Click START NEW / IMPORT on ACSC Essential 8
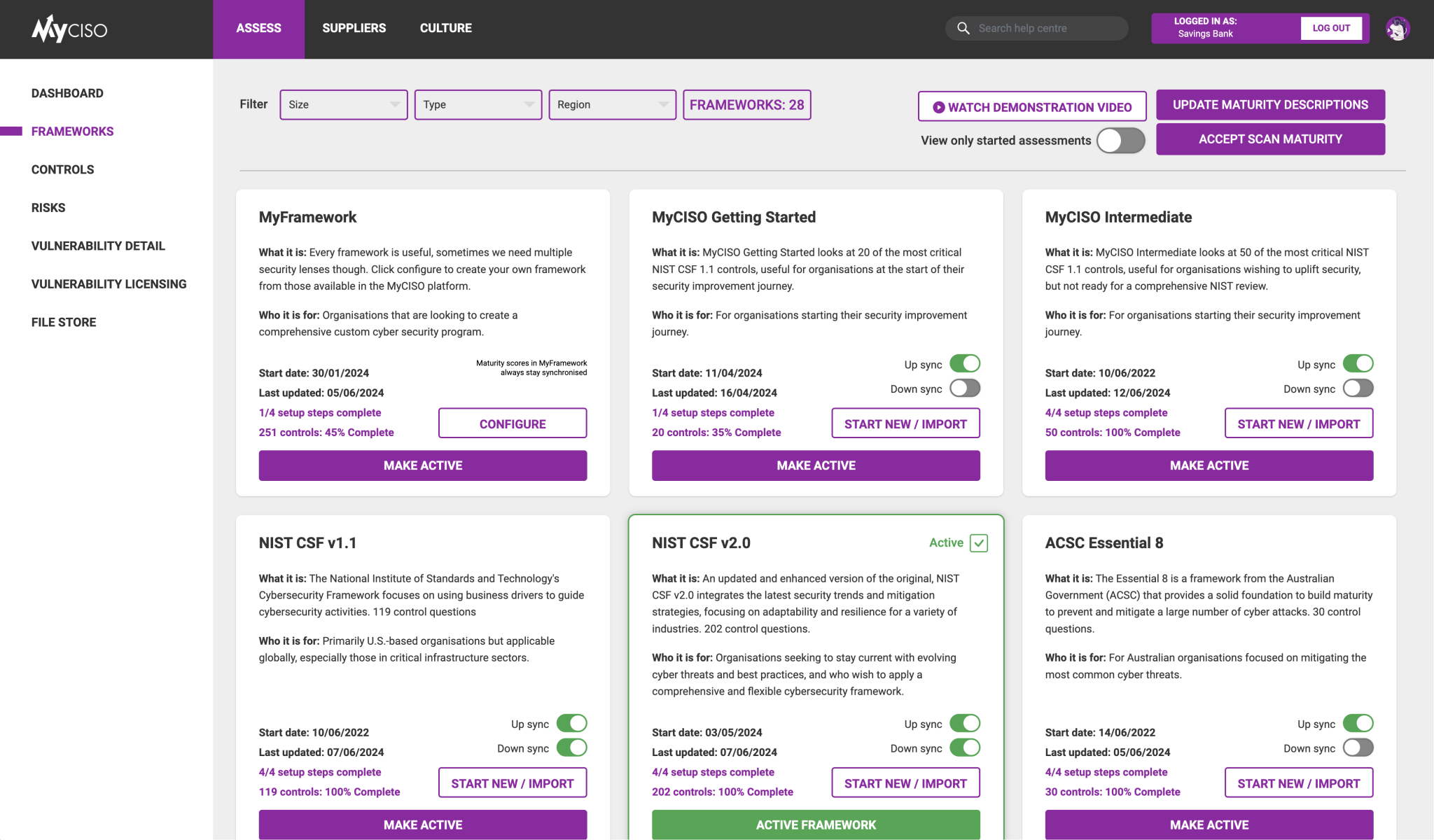The height and width of the screenshot is (840, 1434). (1299, 783)
